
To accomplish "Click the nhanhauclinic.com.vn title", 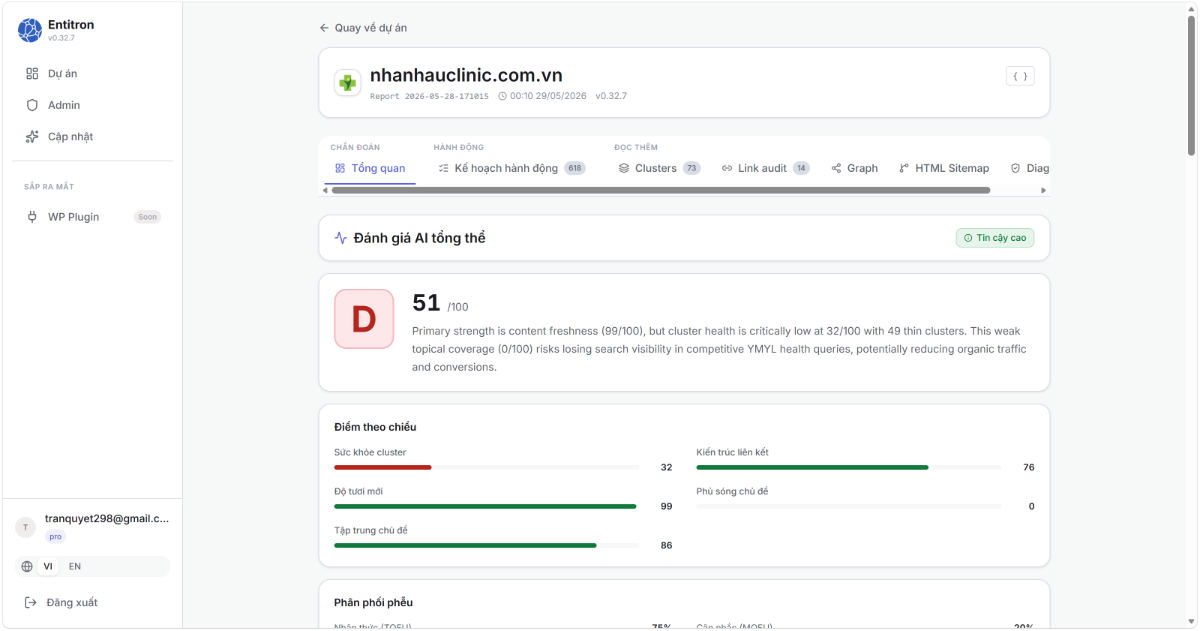I will 466,75.
